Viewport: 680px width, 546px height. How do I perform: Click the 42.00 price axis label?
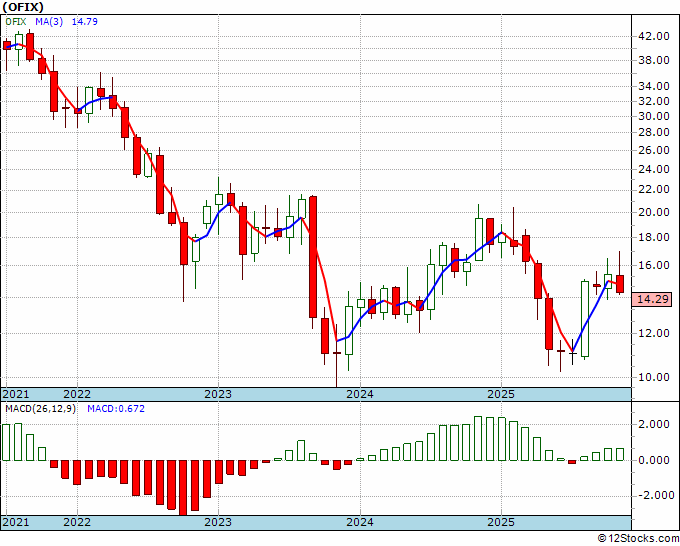tap(654, 36)
